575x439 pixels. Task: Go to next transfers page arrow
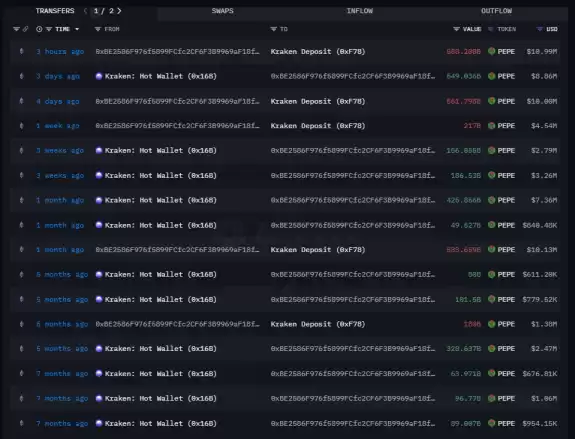click(x=119, y=11)
